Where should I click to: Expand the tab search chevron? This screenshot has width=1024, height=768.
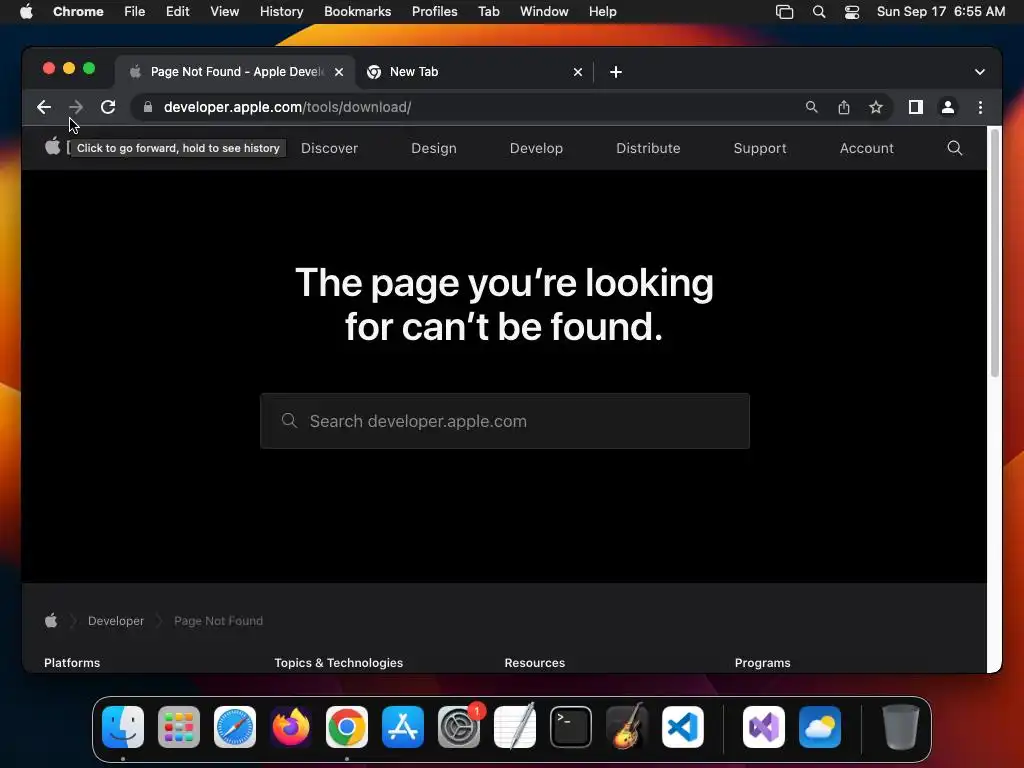coord(980,72)
